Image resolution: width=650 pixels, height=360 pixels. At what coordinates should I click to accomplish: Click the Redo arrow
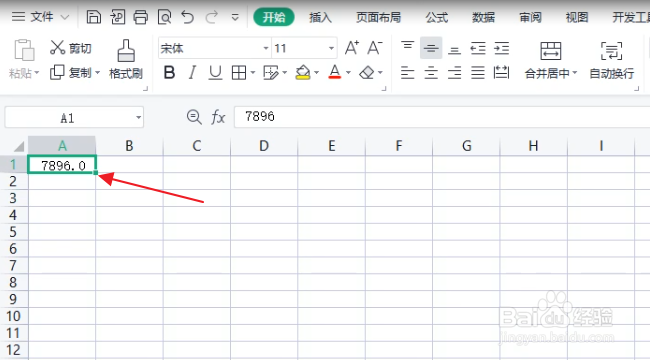point(212,17)
